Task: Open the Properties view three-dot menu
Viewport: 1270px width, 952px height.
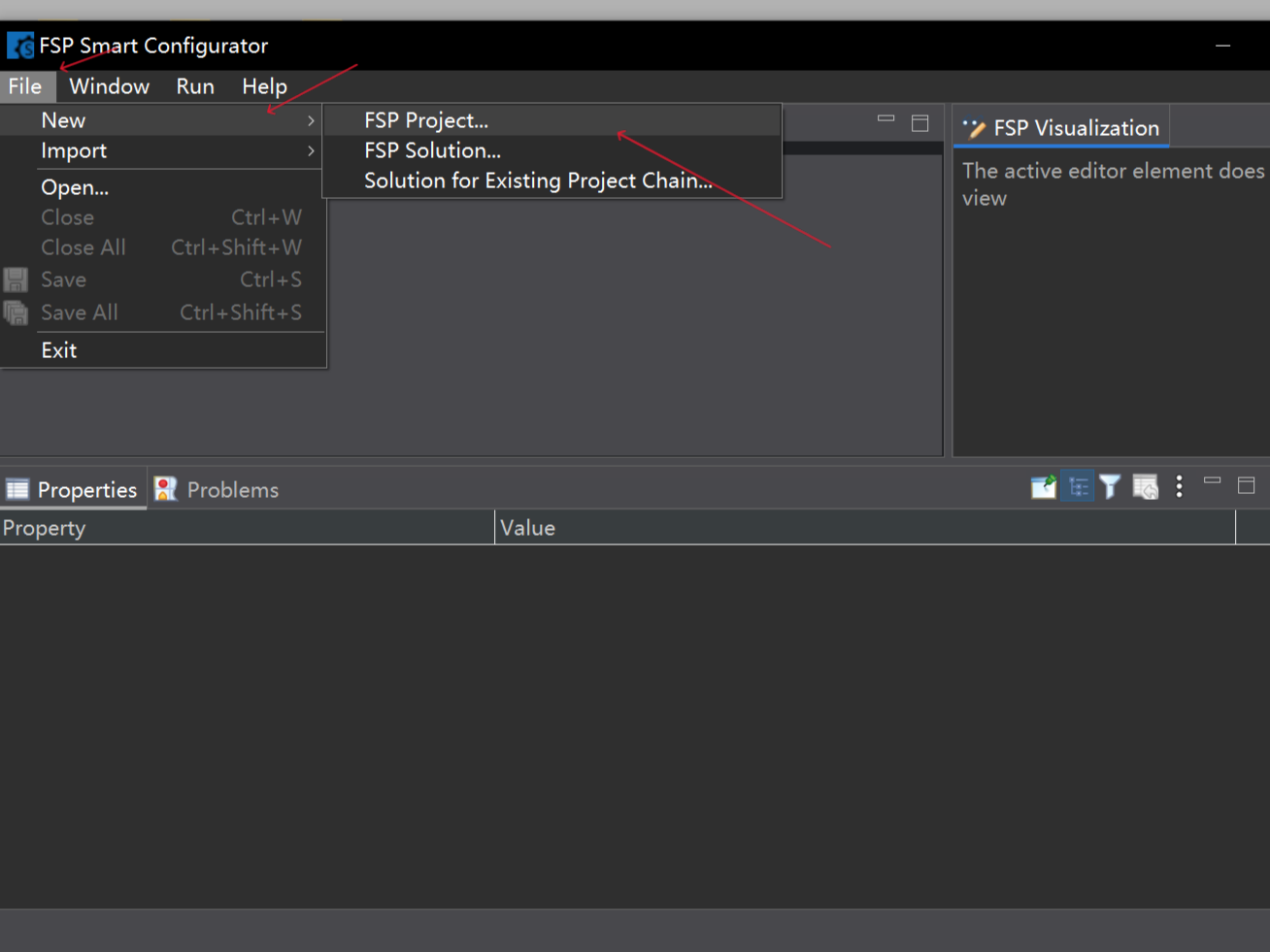Action: pyautogui.click(x=1179, y=486)
